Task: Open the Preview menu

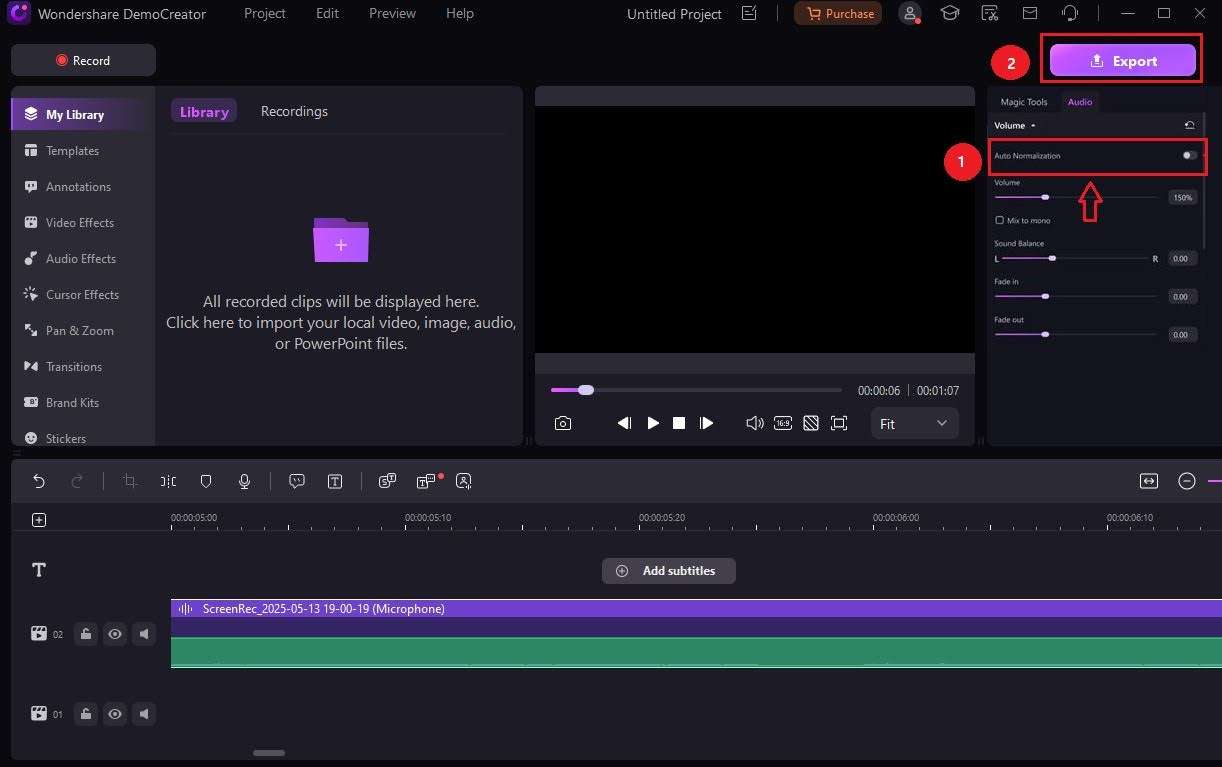Action: tap(392, 13)
